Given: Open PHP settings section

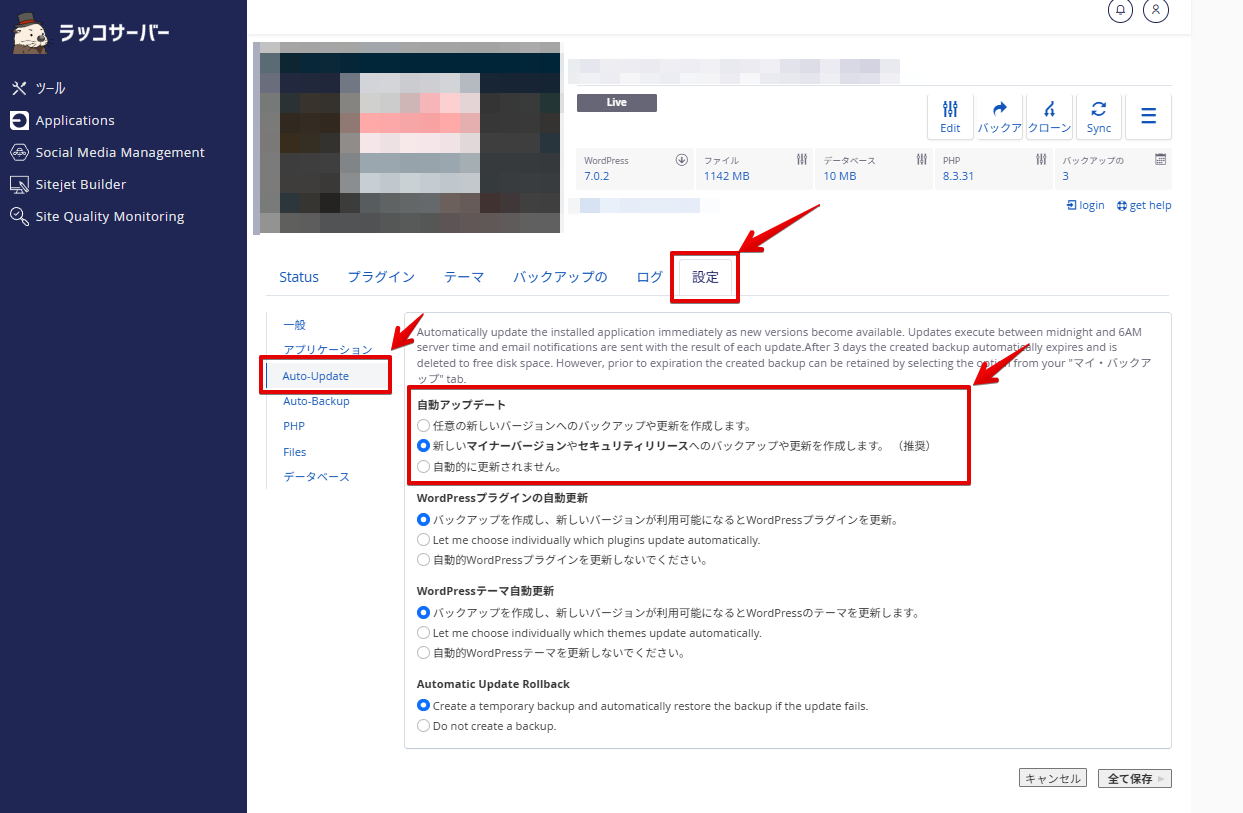Looking at the screenshot, I should coord(294,426).
